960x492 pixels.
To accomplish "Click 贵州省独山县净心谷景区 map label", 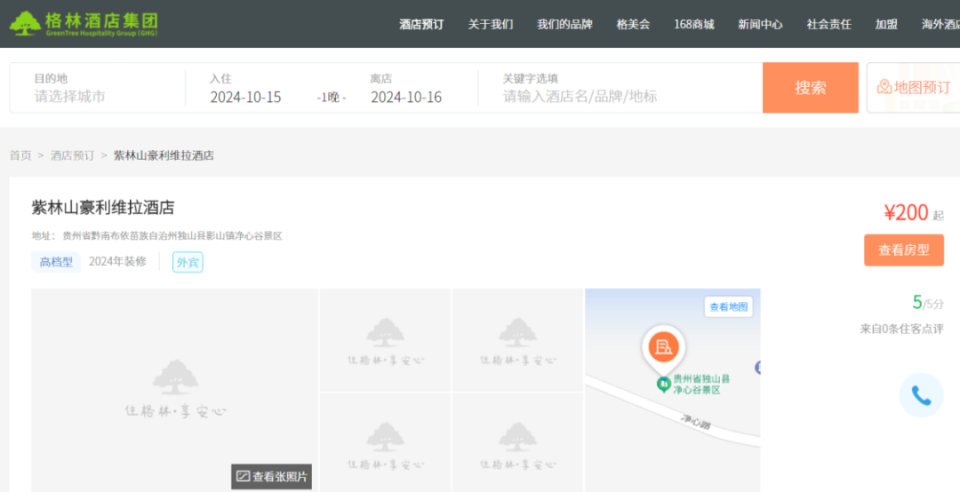I will tap(701, 384).
